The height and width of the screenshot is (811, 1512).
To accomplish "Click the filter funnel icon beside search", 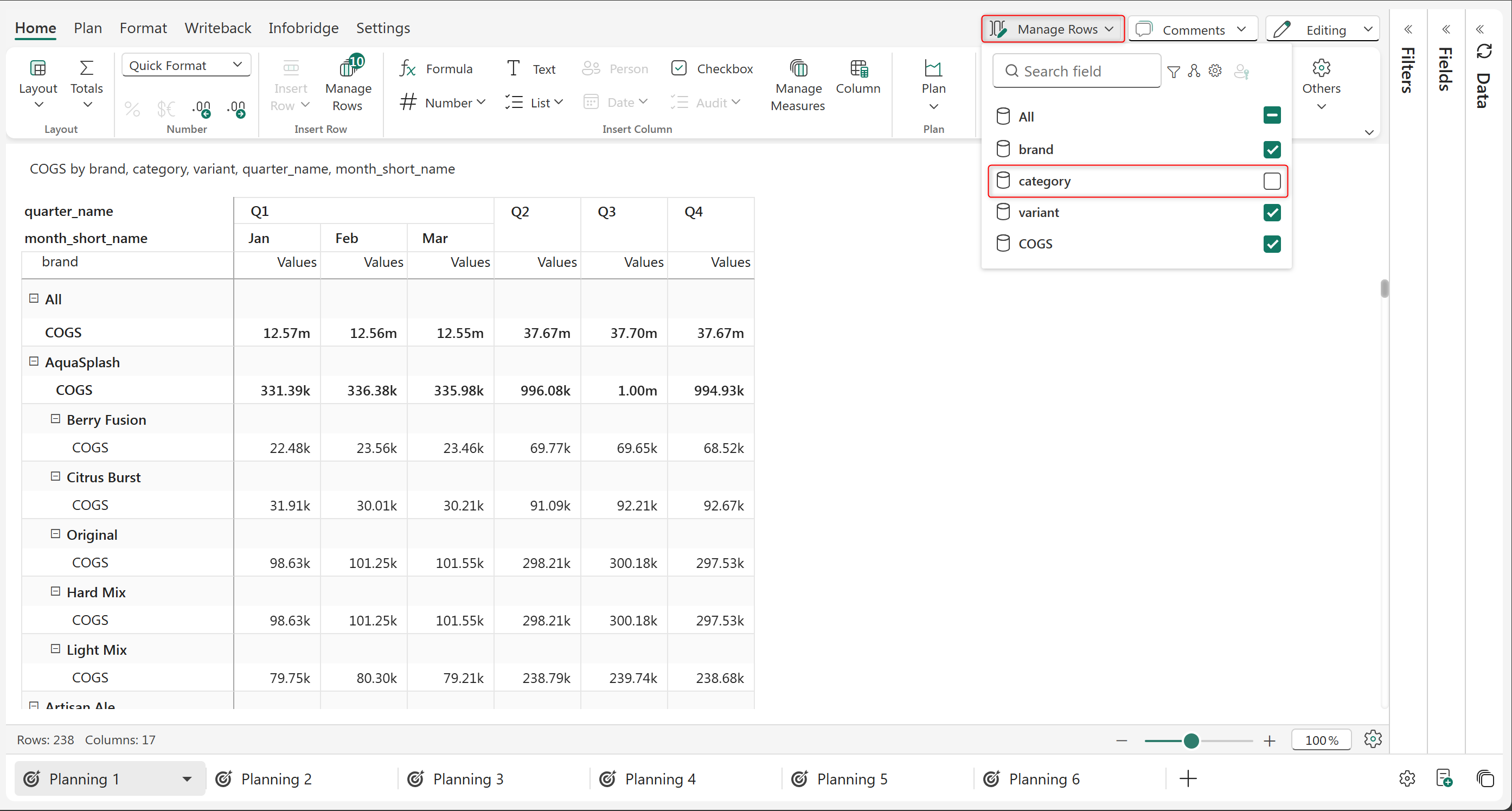I will (1174, 71).
